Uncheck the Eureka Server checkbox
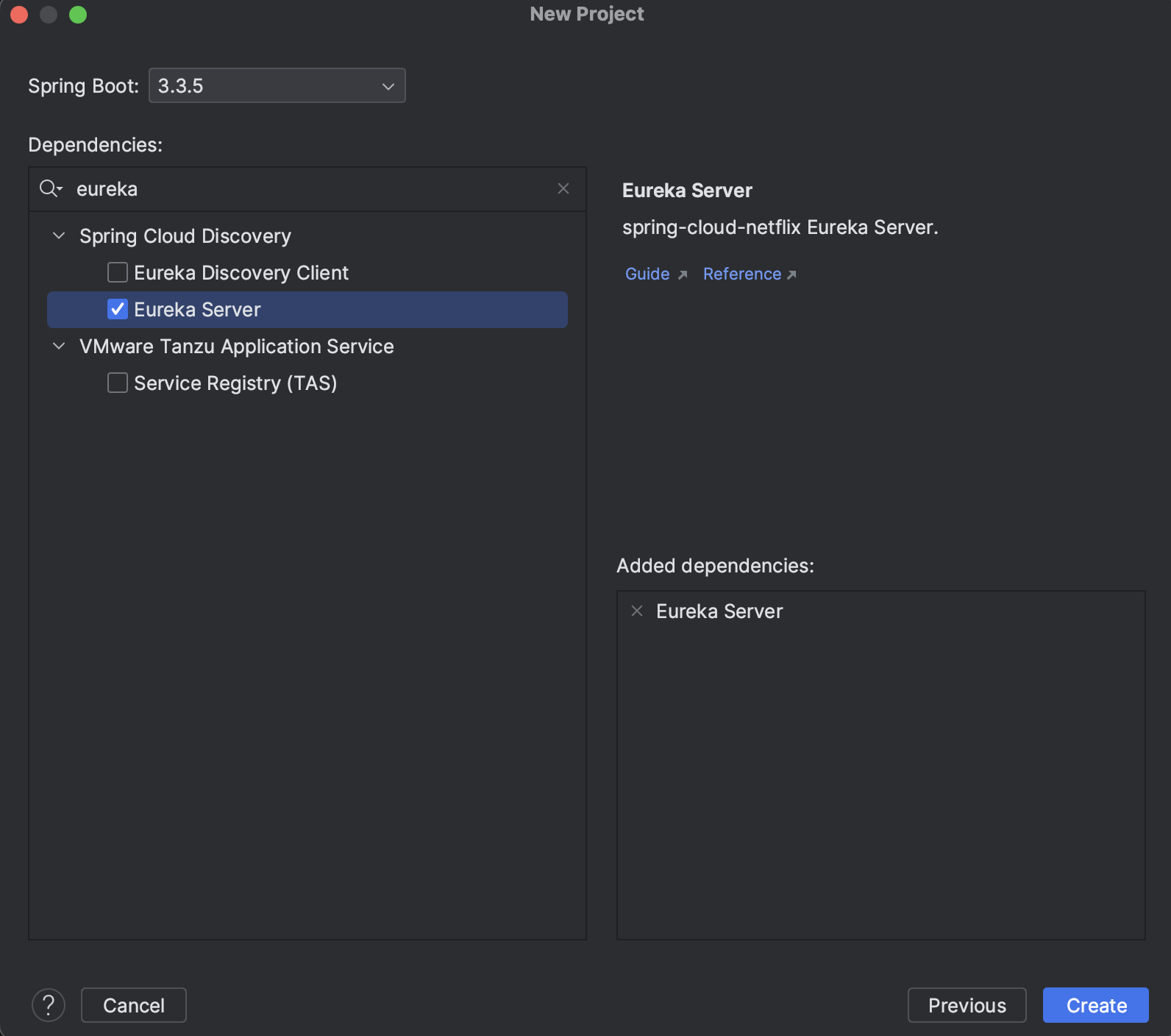This screenshot has width=1171, height=1036. point(118,310)
